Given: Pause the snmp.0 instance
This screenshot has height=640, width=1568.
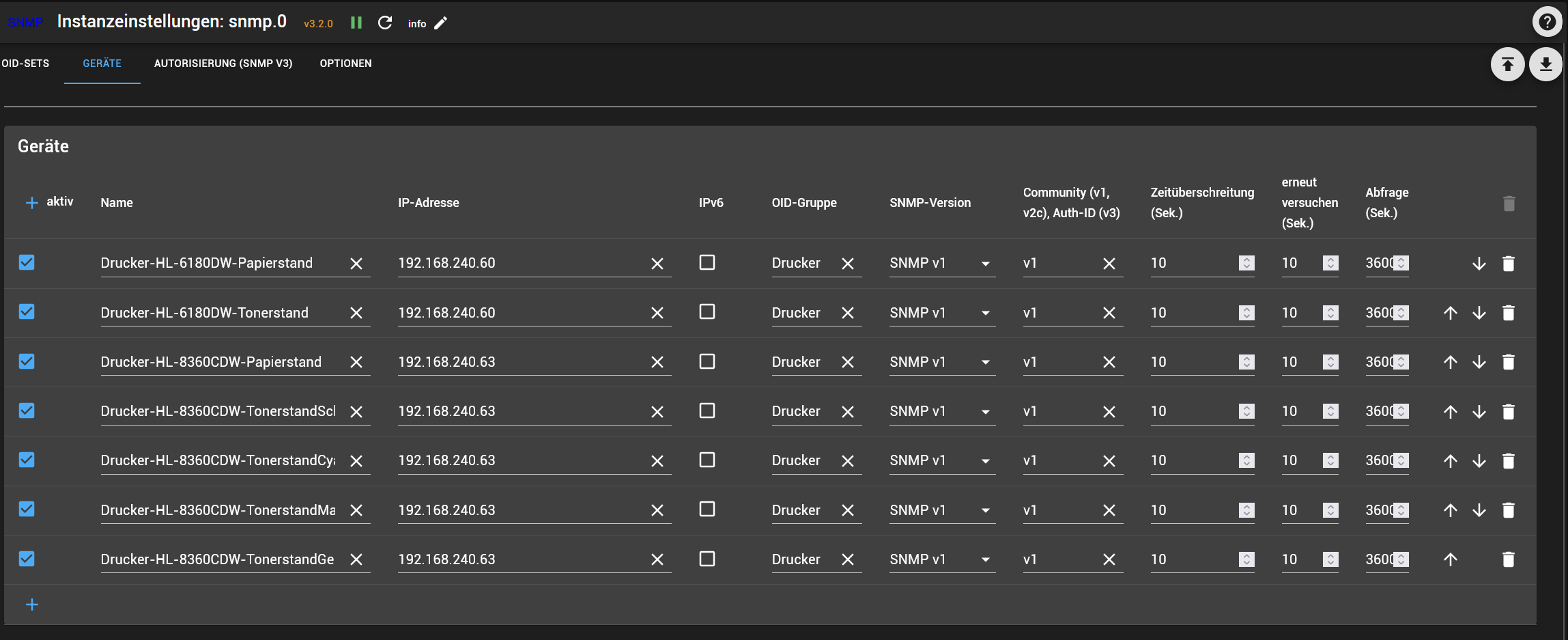Looking at the screenshot, I should tap(356, 23).
